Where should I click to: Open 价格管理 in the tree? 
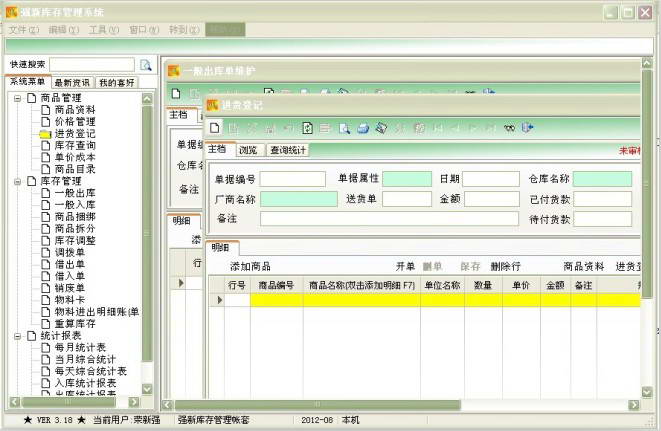(75, 122)
